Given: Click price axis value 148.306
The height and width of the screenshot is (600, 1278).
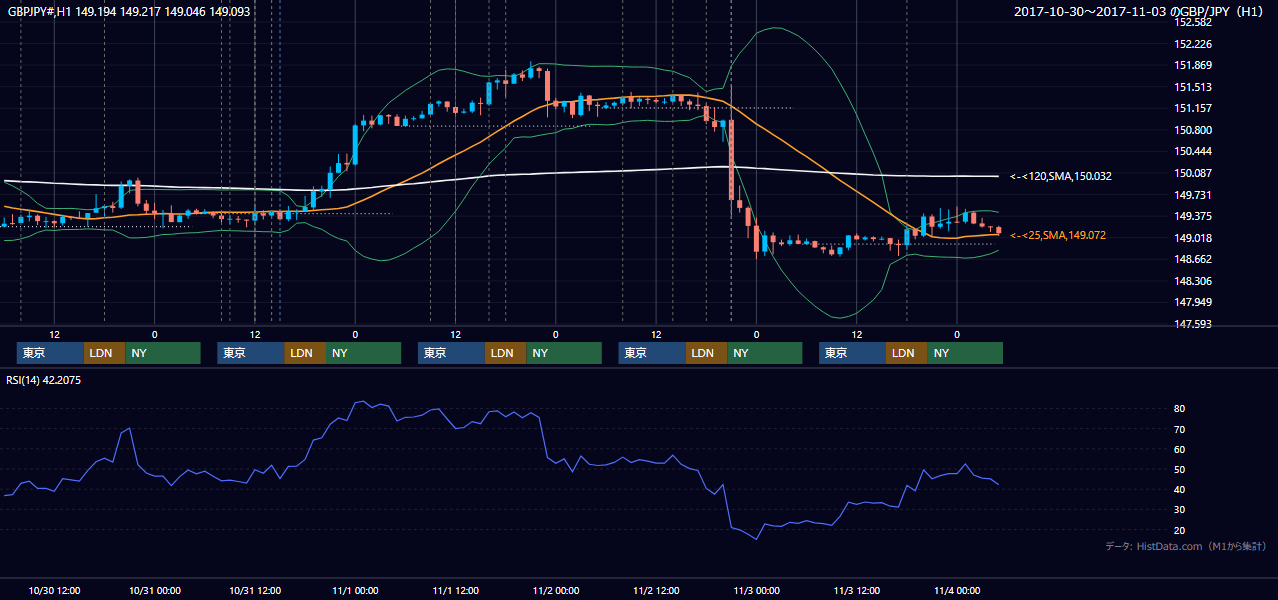Looking at the screenshot, I should click(x=1193, y=281).
